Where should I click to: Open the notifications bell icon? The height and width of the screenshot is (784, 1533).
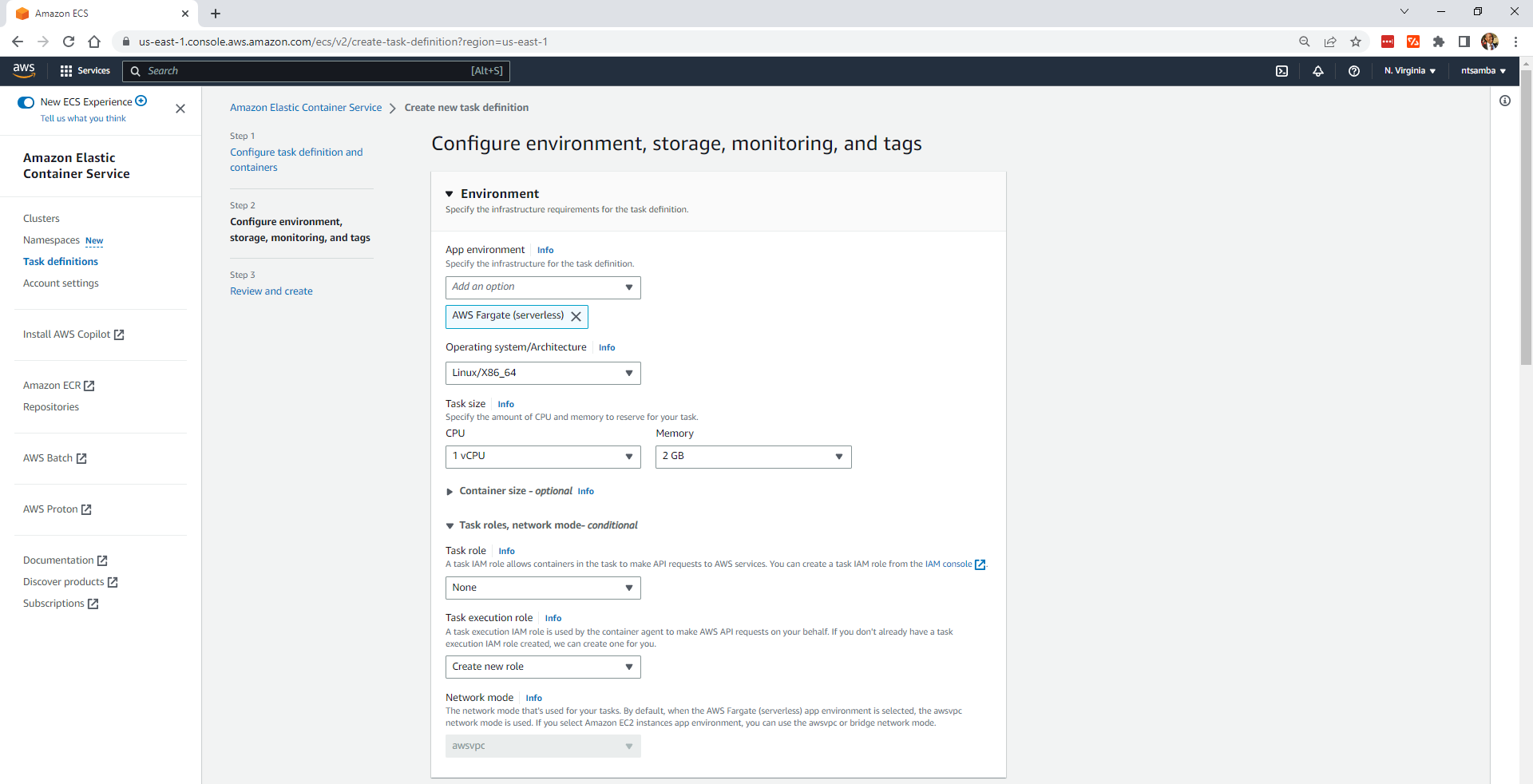click(x=1318, y=71)
